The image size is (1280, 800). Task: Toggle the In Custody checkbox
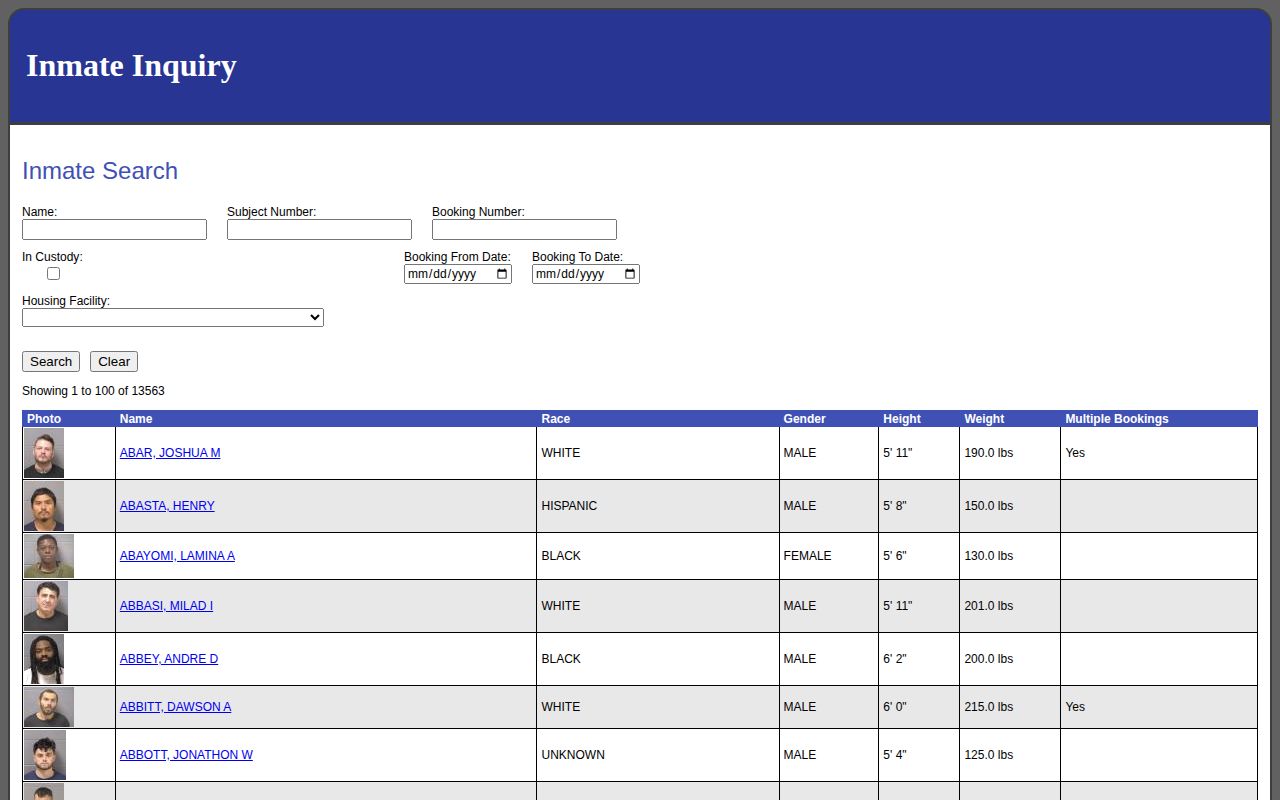(x=53, y=273)
